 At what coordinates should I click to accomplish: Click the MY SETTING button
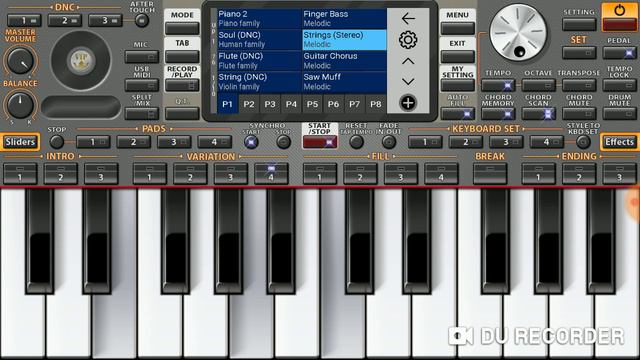[458, 85]
